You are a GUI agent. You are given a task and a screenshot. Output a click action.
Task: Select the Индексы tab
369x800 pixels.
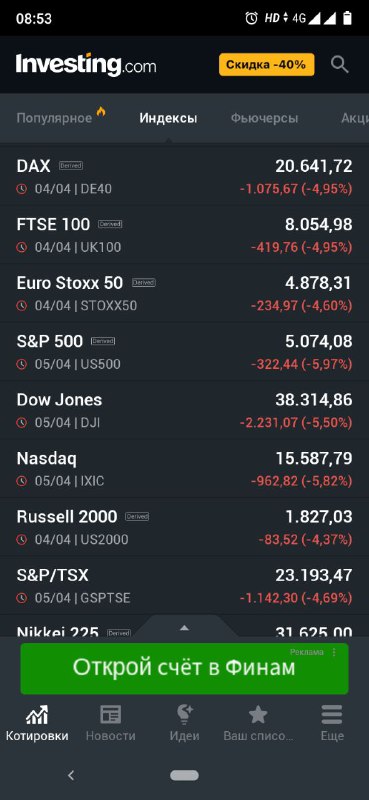pyautogui.click(x=168, y=118)
